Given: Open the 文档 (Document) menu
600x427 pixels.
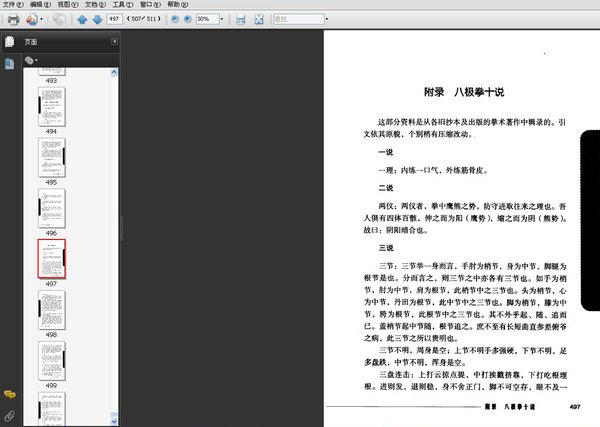Looking at the screenshot, I should (x=95, y=5).
